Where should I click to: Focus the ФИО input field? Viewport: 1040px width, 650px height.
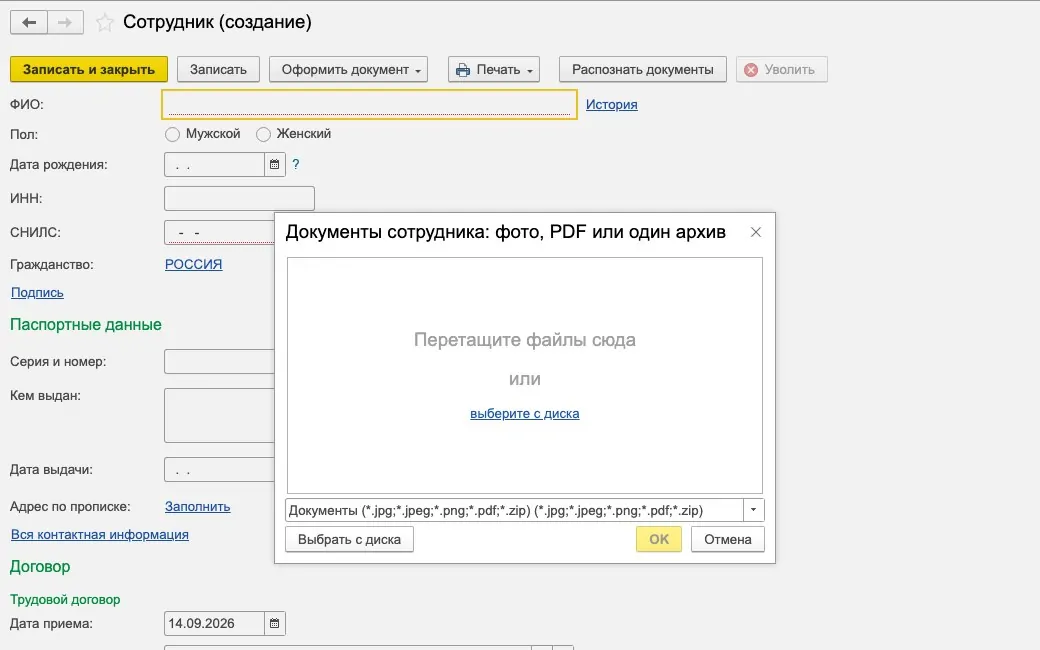click(369, 105)
